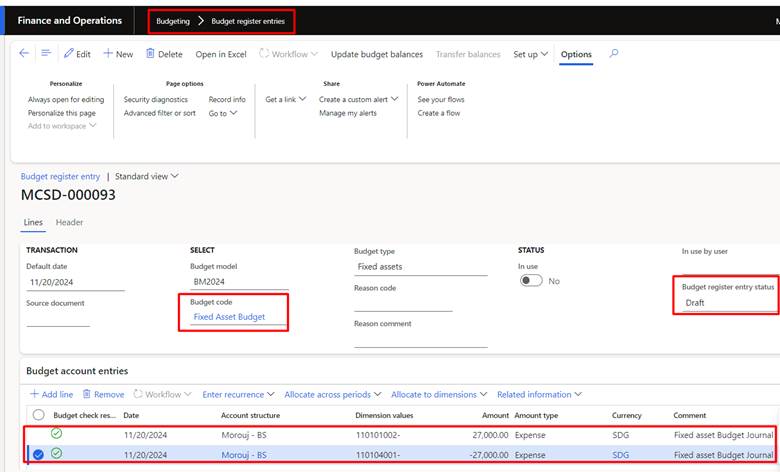780x472 pixels.
Task: Click the New plus icon
Action: (108, 53)
